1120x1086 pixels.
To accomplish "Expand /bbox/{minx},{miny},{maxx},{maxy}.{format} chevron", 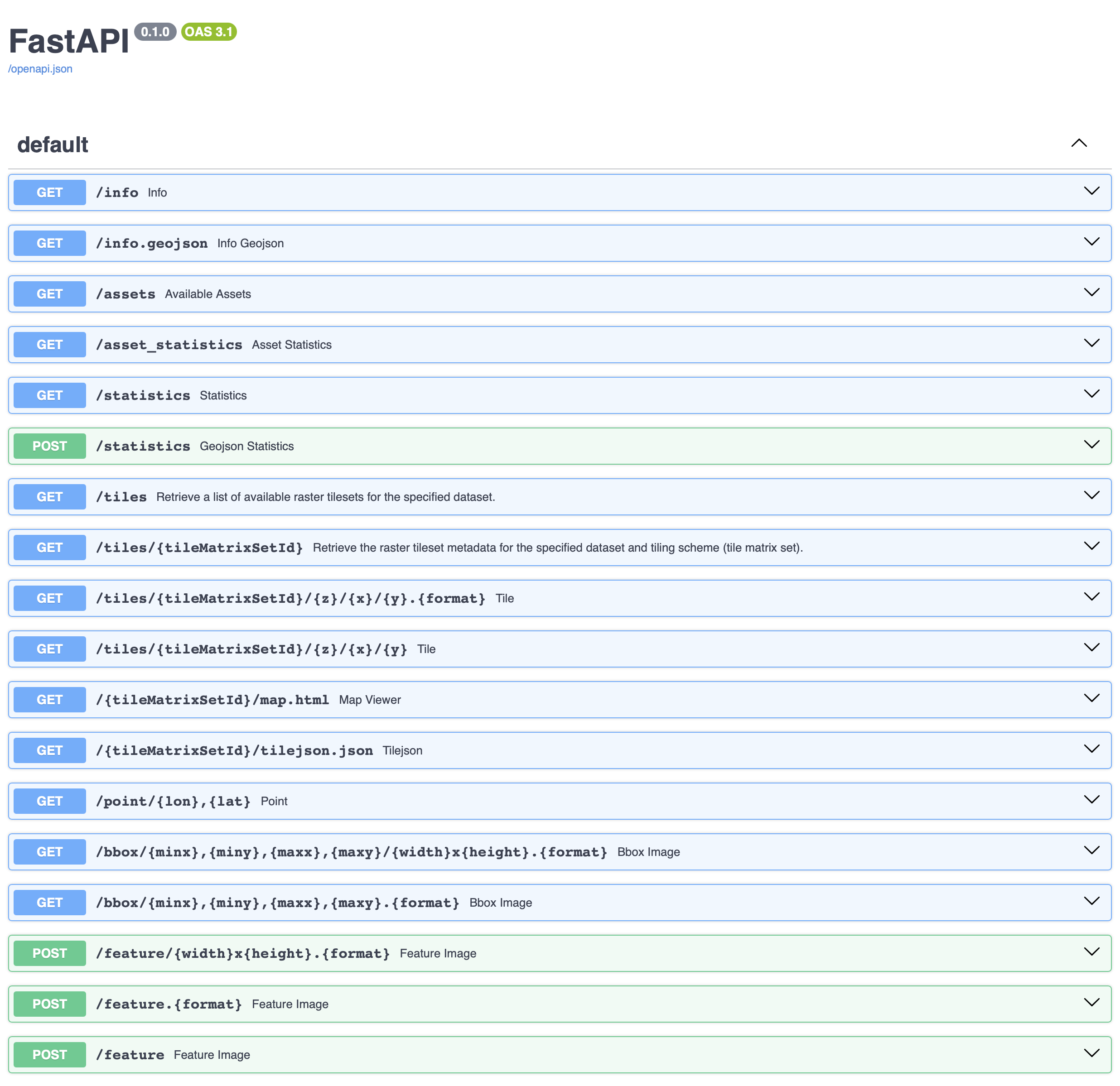I will click(x=1091, y=902).
